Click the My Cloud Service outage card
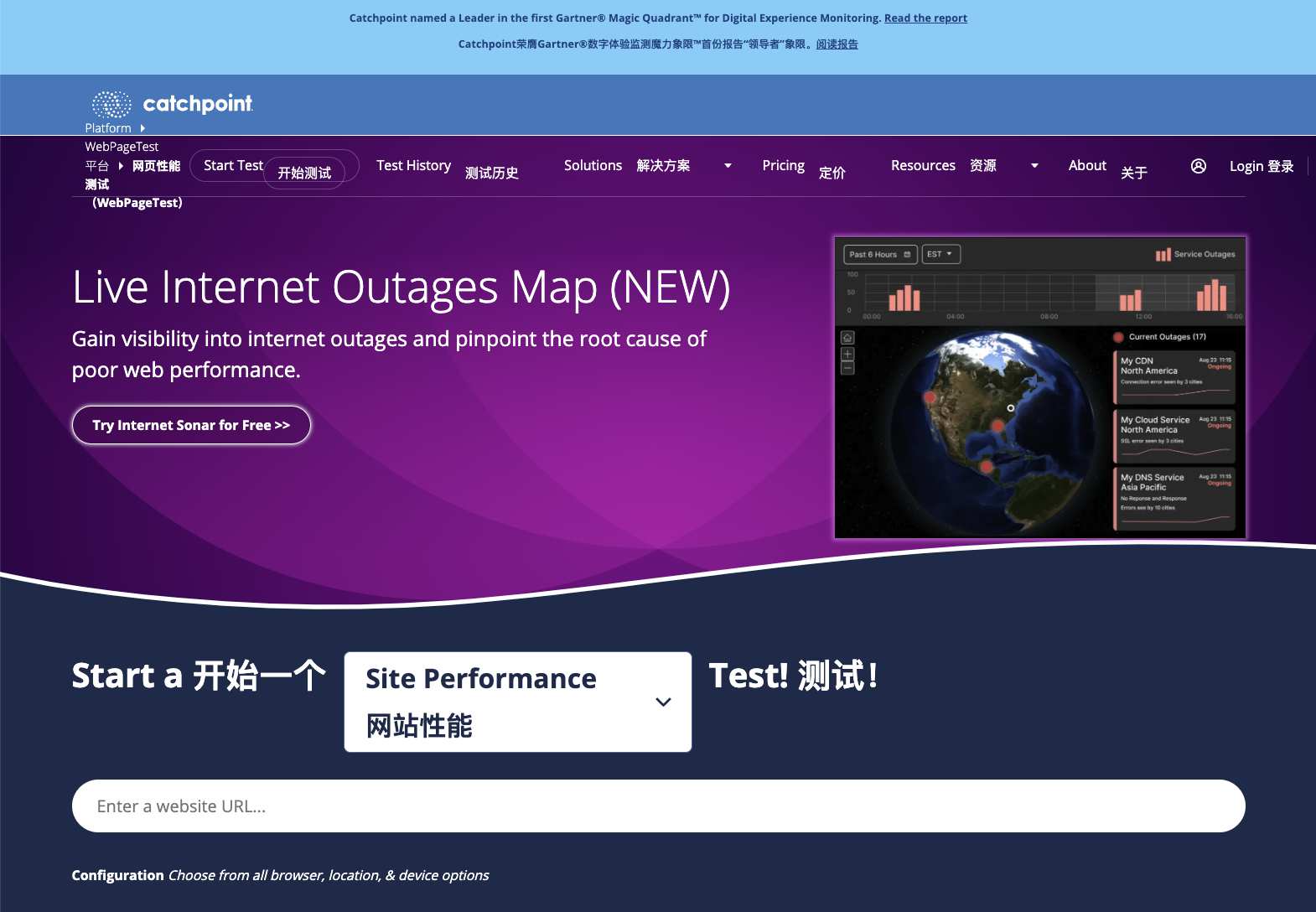This screenshot has height=912, width=1316. click(1174, 436)
